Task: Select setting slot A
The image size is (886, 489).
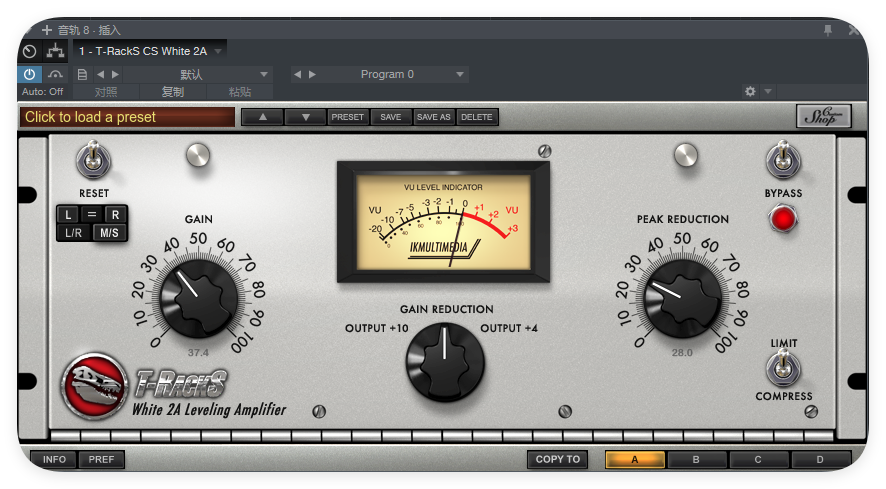Action: (635, 460)
